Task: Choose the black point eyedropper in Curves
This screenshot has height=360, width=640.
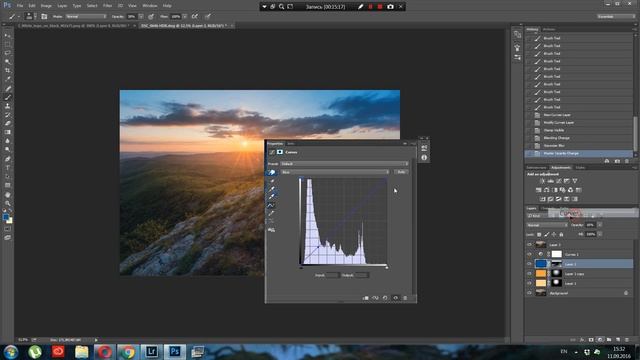Action: pyautogui.click(x=271, y=181)
